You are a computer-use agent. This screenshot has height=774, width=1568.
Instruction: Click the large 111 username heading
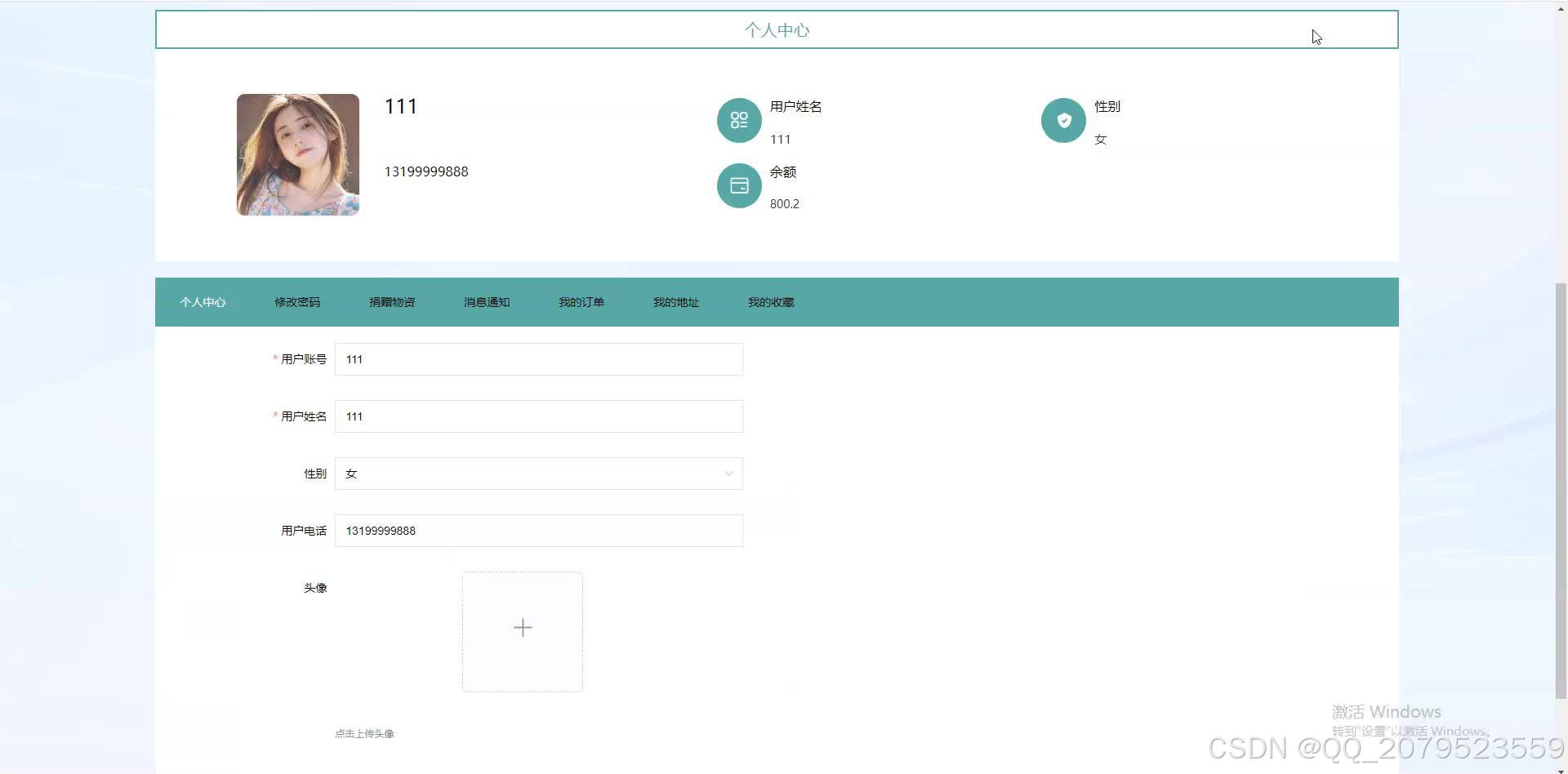coord(401,106)
